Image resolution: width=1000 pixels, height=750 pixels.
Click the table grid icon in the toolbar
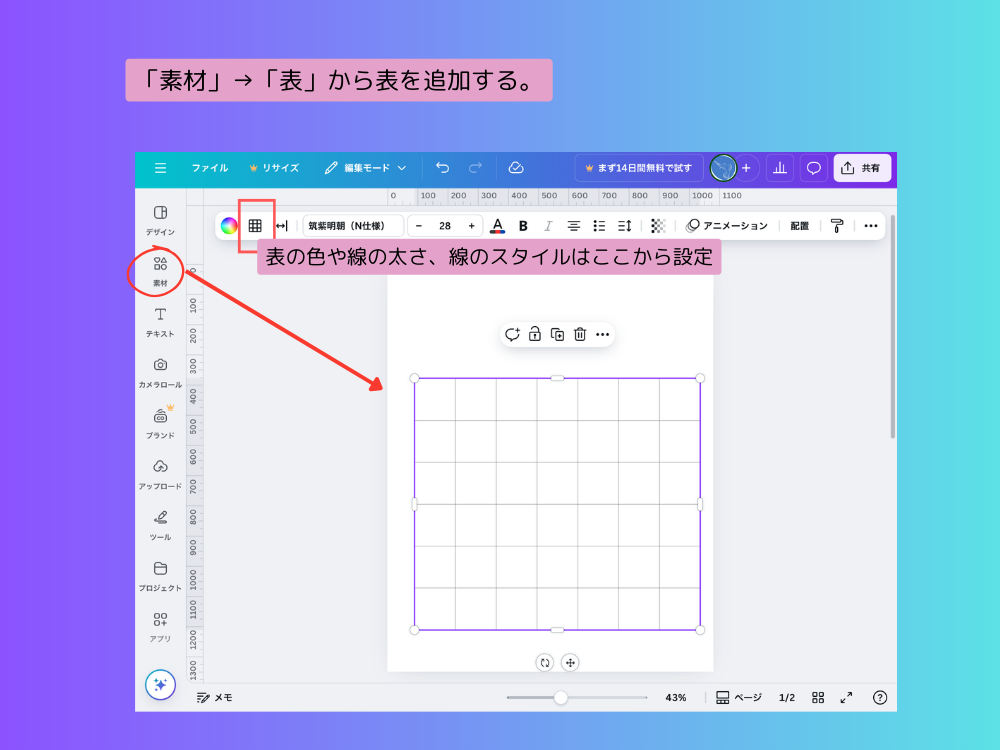point(254,225)
